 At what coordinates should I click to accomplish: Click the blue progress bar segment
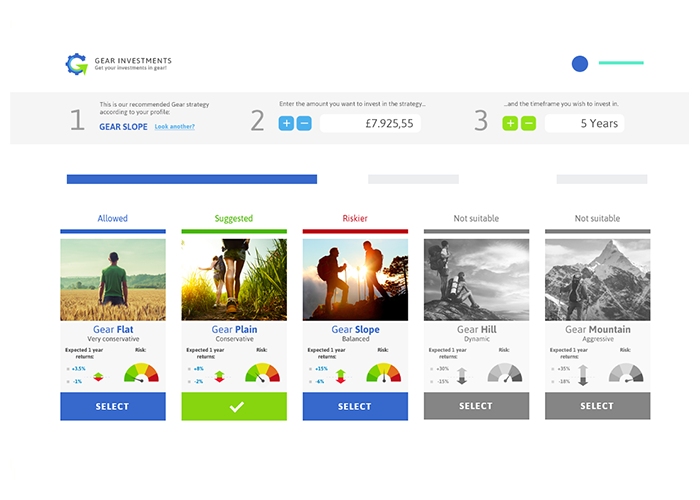191,179
